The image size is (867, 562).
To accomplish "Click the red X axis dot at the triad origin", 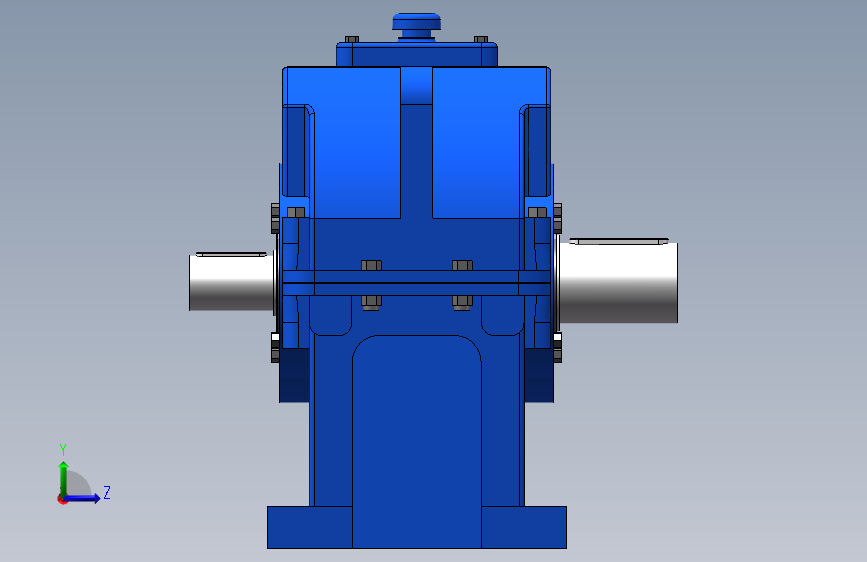I will coord(62,499).
